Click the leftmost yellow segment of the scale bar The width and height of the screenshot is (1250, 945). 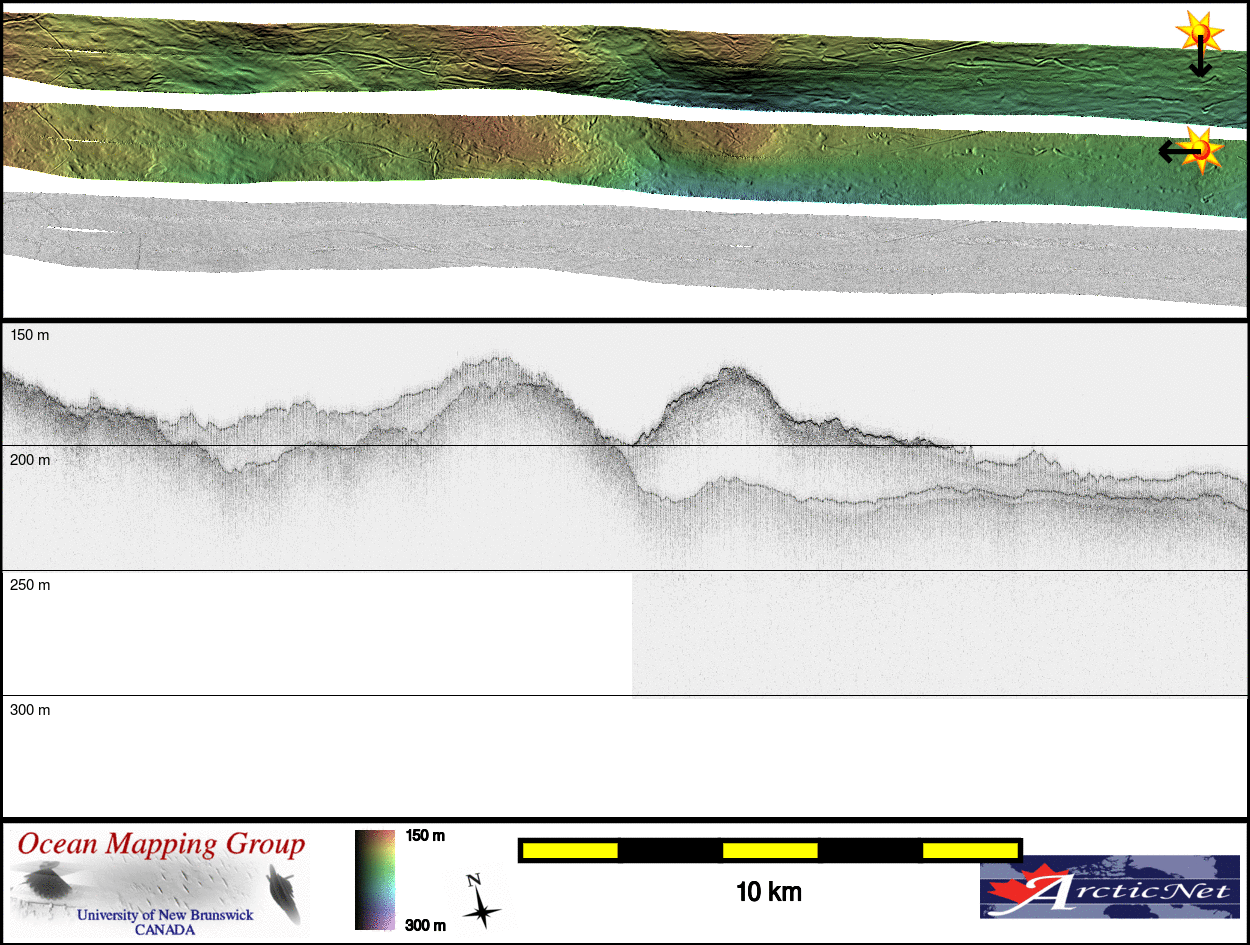coord(570,850)
